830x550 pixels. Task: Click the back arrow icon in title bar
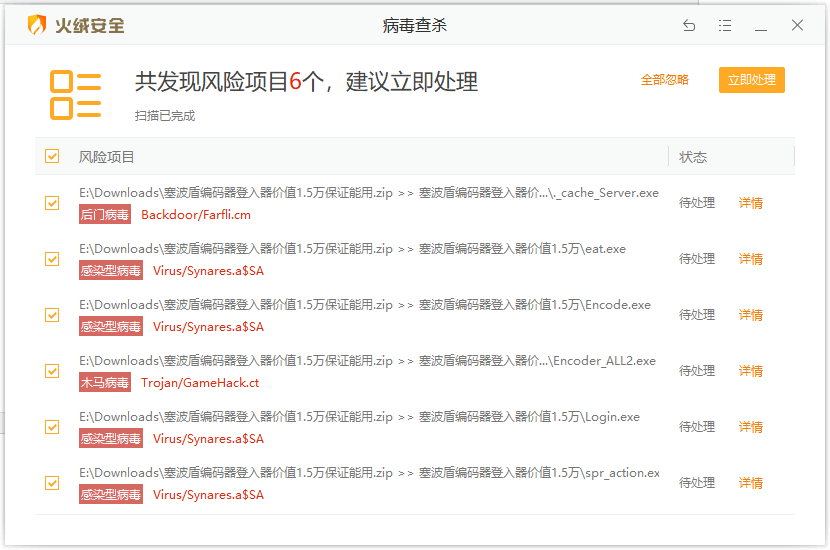coord(689,25)
